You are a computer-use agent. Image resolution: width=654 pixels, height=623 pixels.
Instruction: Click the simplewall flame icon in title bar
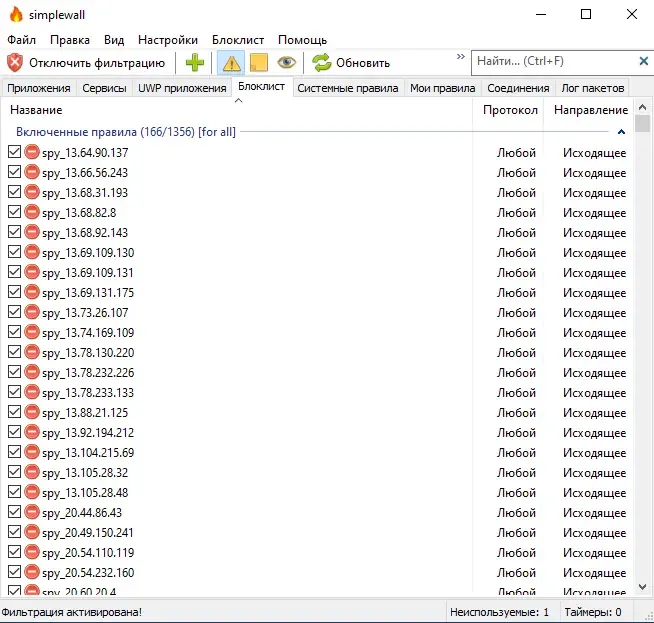point(16,15)
